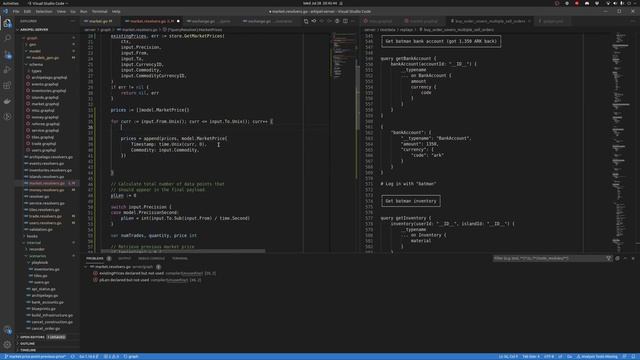Open the Source Control view
Screen dimensions: 640x360
[x=7, y=54]
